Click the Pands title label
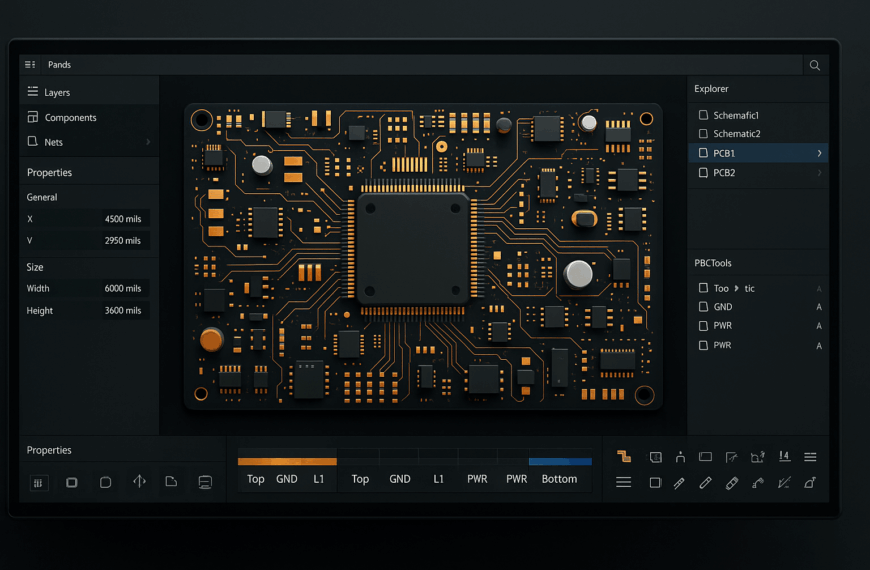Image resolution: width=870 pixels, height=570 pixels. [59, 65]
